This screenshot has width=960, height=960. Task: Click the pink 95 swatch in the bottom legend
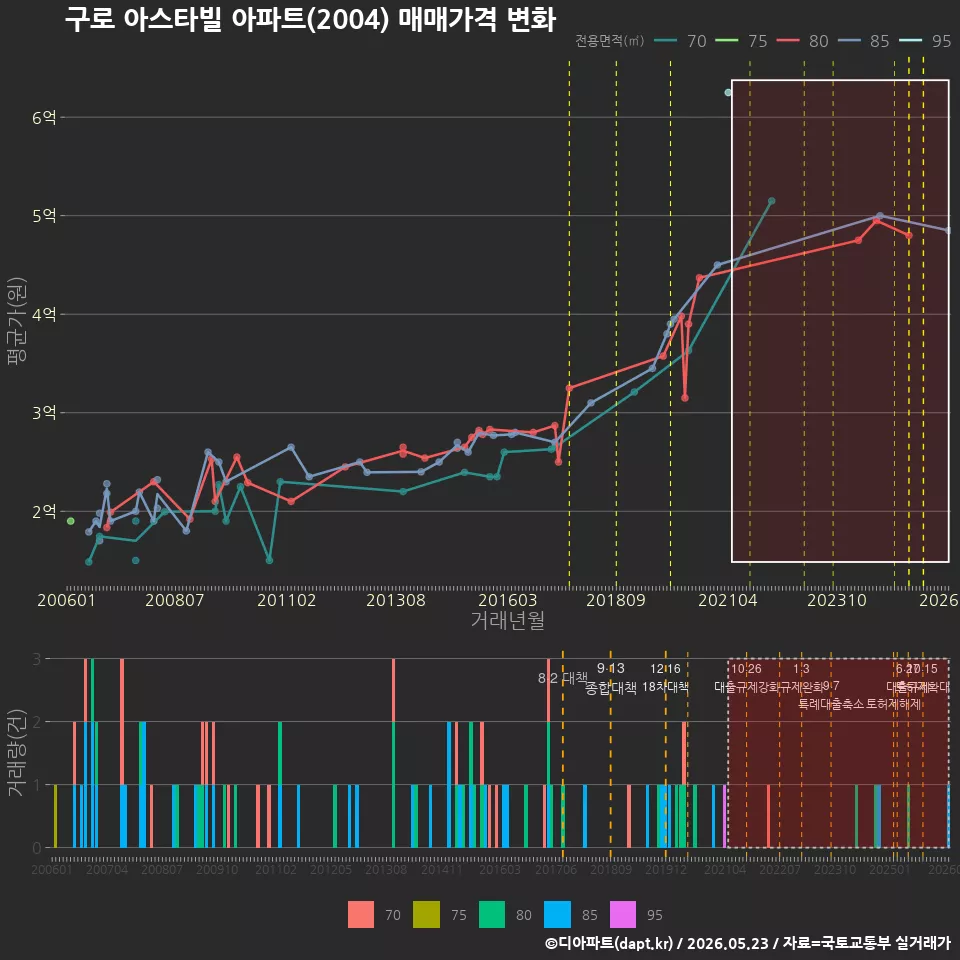623,915
